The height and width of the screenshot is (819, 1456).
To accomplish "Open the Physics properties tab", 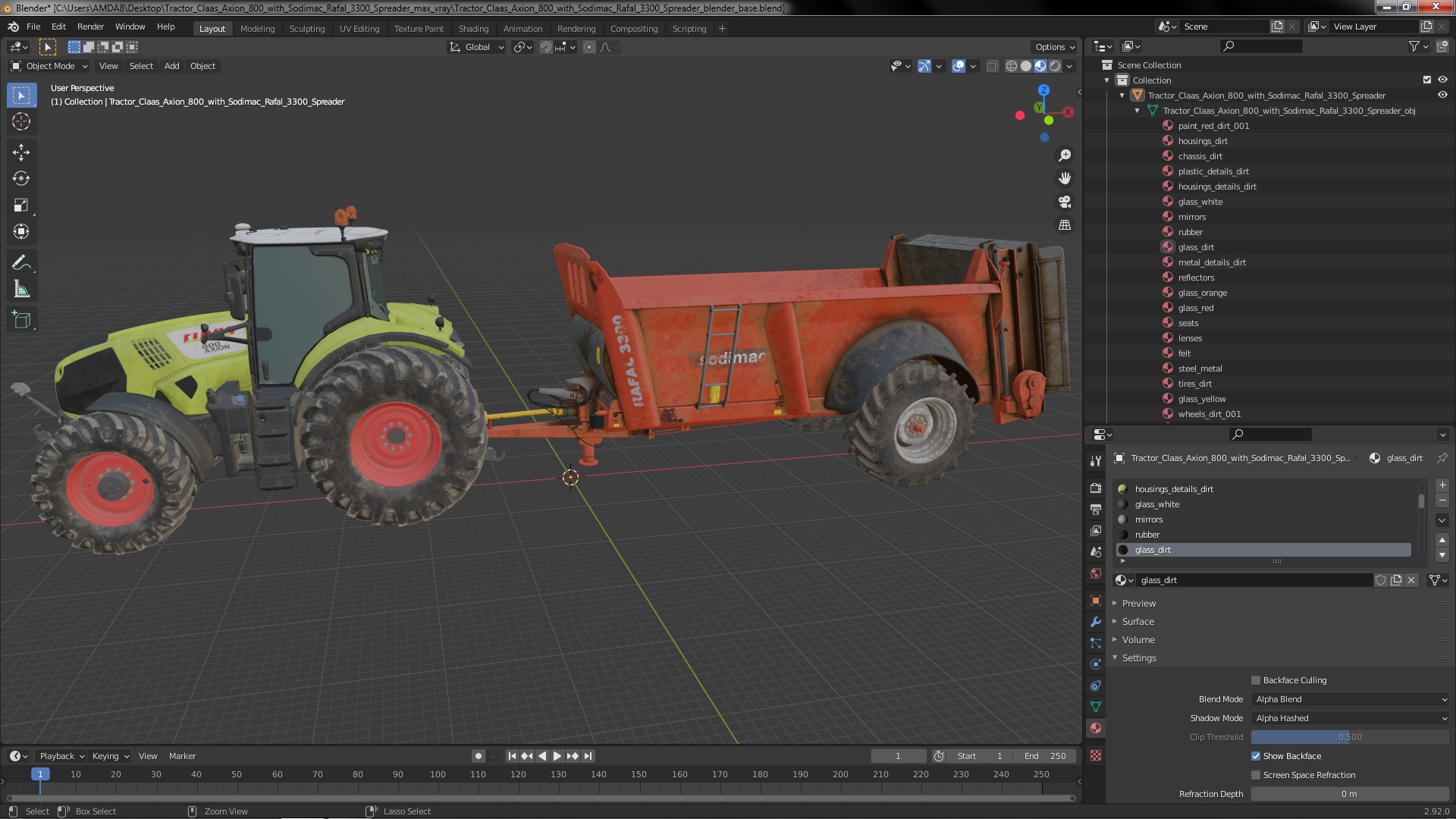I will point(1095,664).
